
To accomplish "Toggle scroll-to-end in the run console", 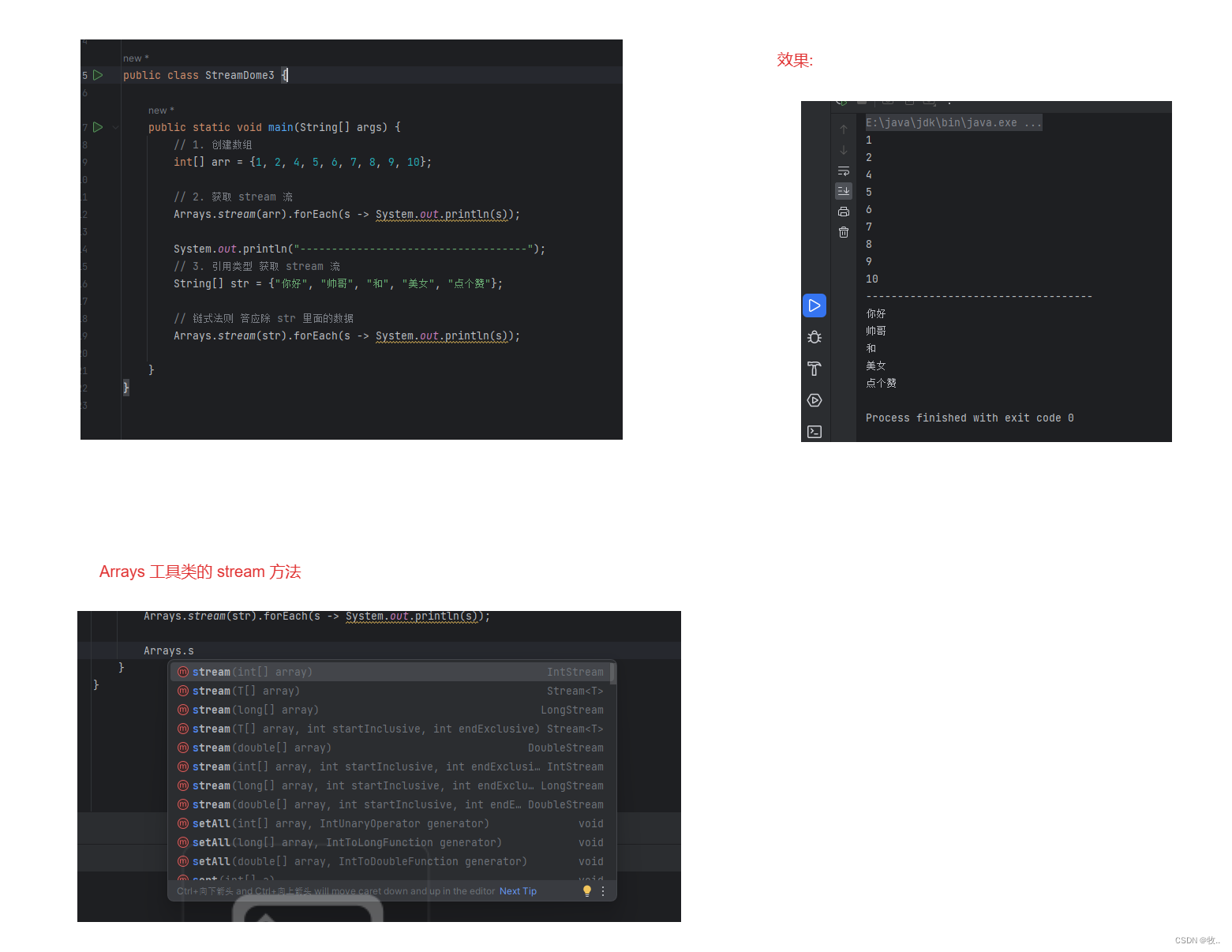I will (844, 191).
